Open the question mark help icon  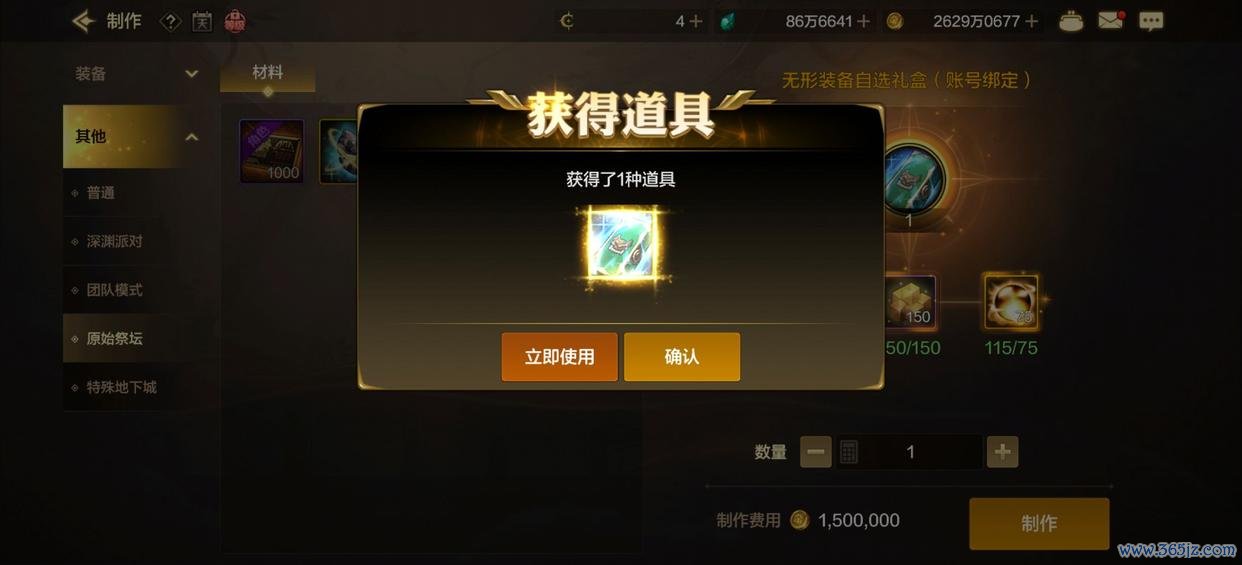(171, 21)
